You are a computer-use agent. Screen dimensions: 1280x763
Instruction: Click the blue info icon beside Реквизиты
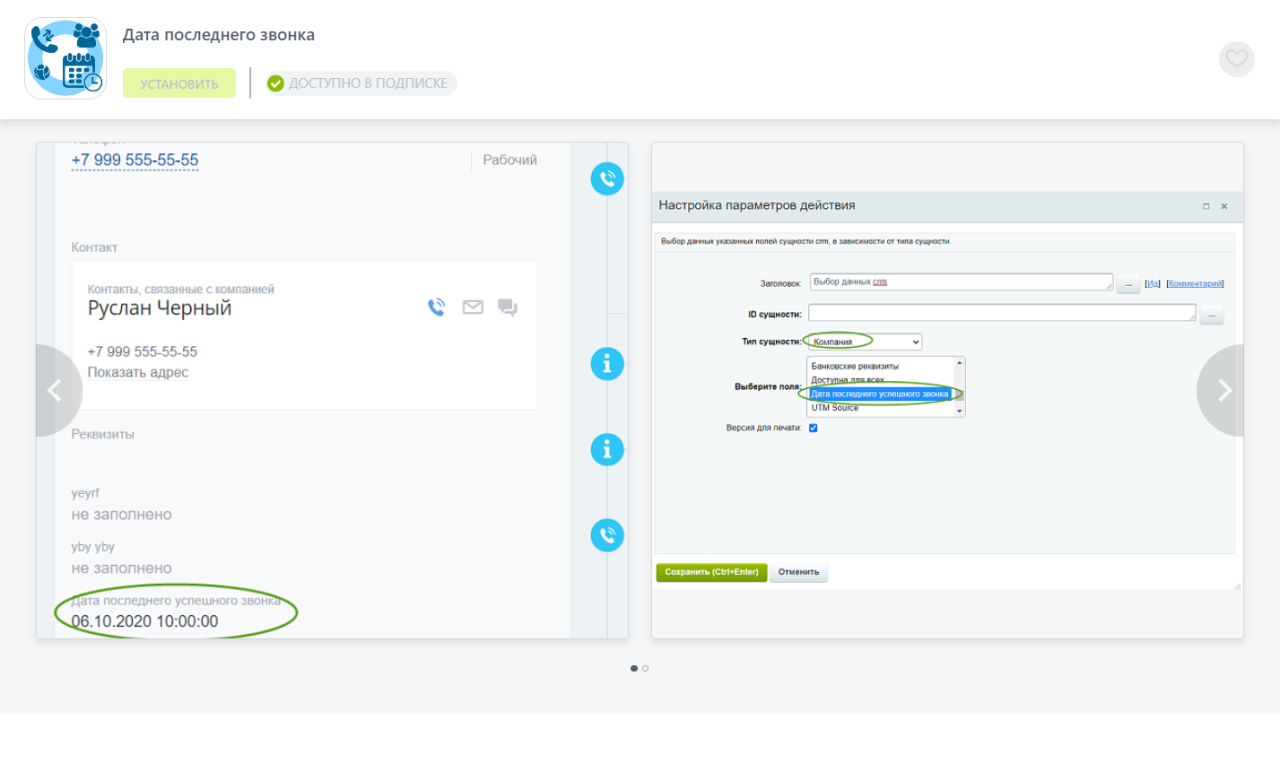click(x=607, y=449)
